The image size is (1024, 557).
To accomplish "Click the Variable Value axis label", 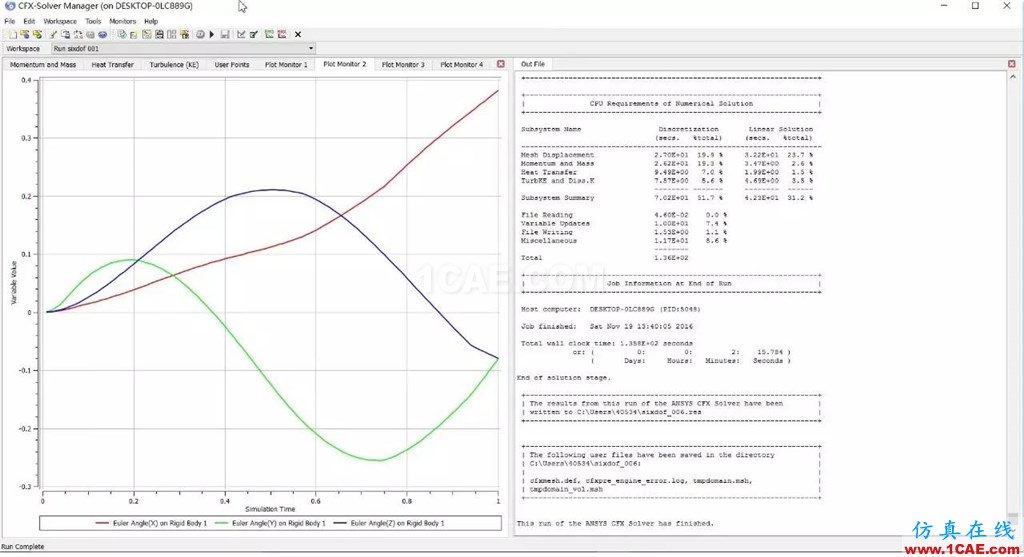I will click(x=14, y=282).
